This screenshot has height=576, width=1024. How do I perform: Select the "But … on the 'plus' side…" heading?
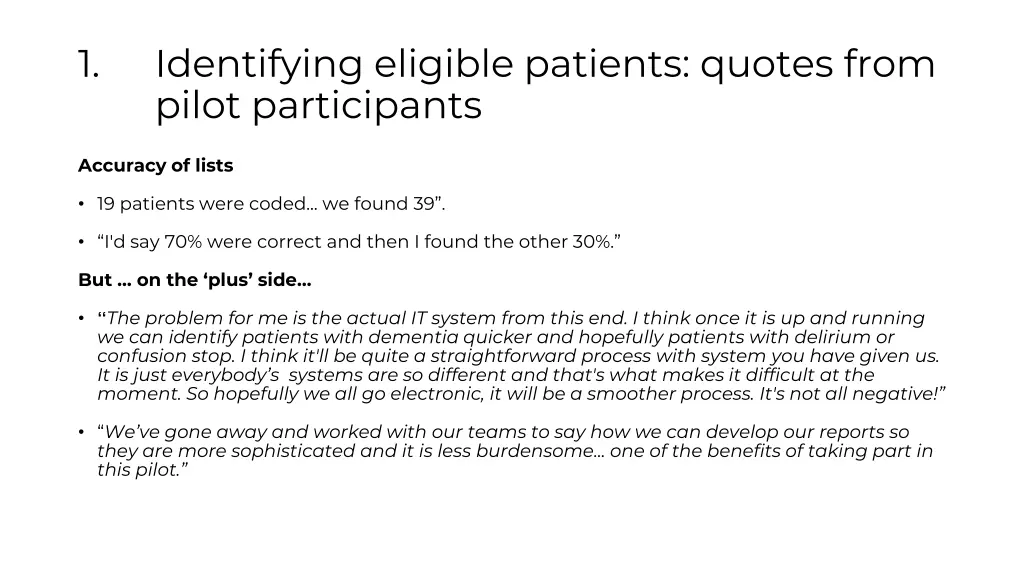click(x=195, y=280)
